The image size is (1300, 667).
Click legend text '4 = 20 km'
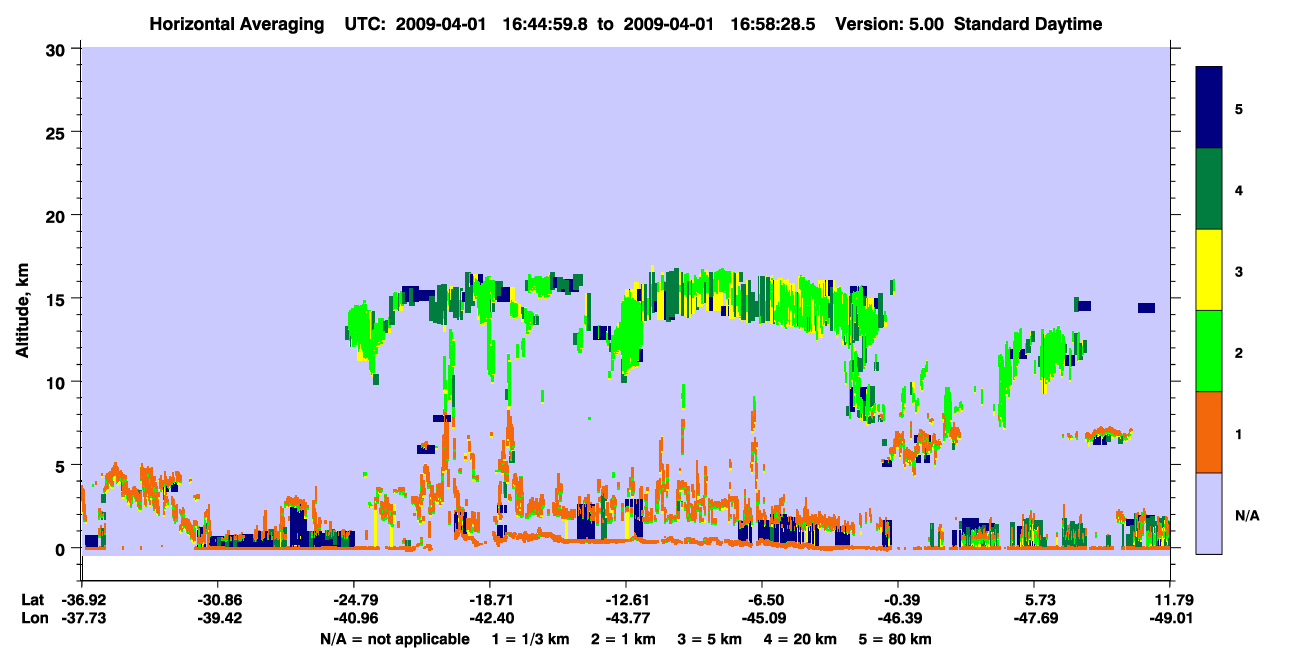pos(799,639)
